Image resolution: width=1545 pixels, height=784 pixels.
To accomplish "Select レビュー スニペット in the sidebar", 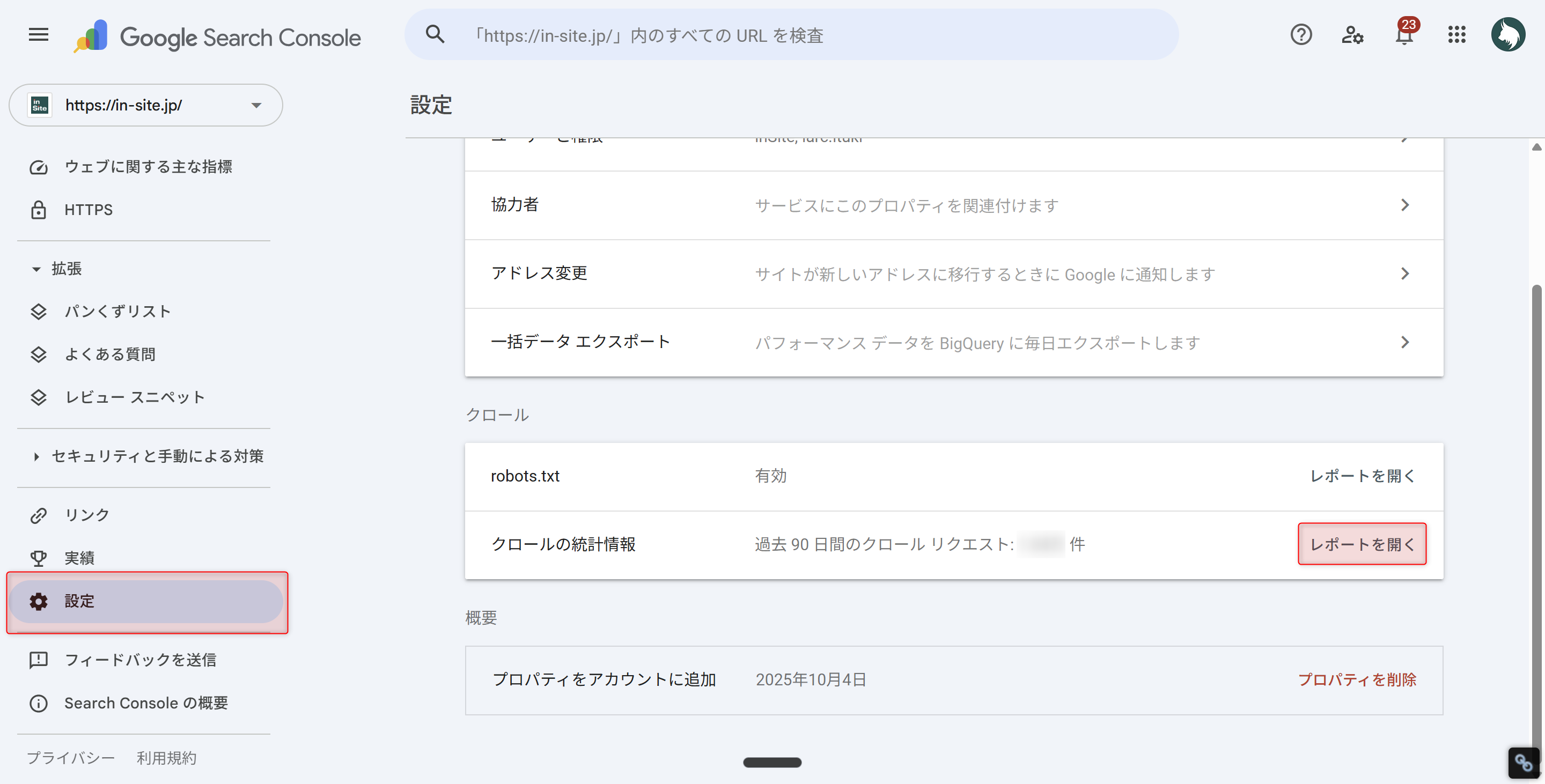I will click(x=134, y=396).
